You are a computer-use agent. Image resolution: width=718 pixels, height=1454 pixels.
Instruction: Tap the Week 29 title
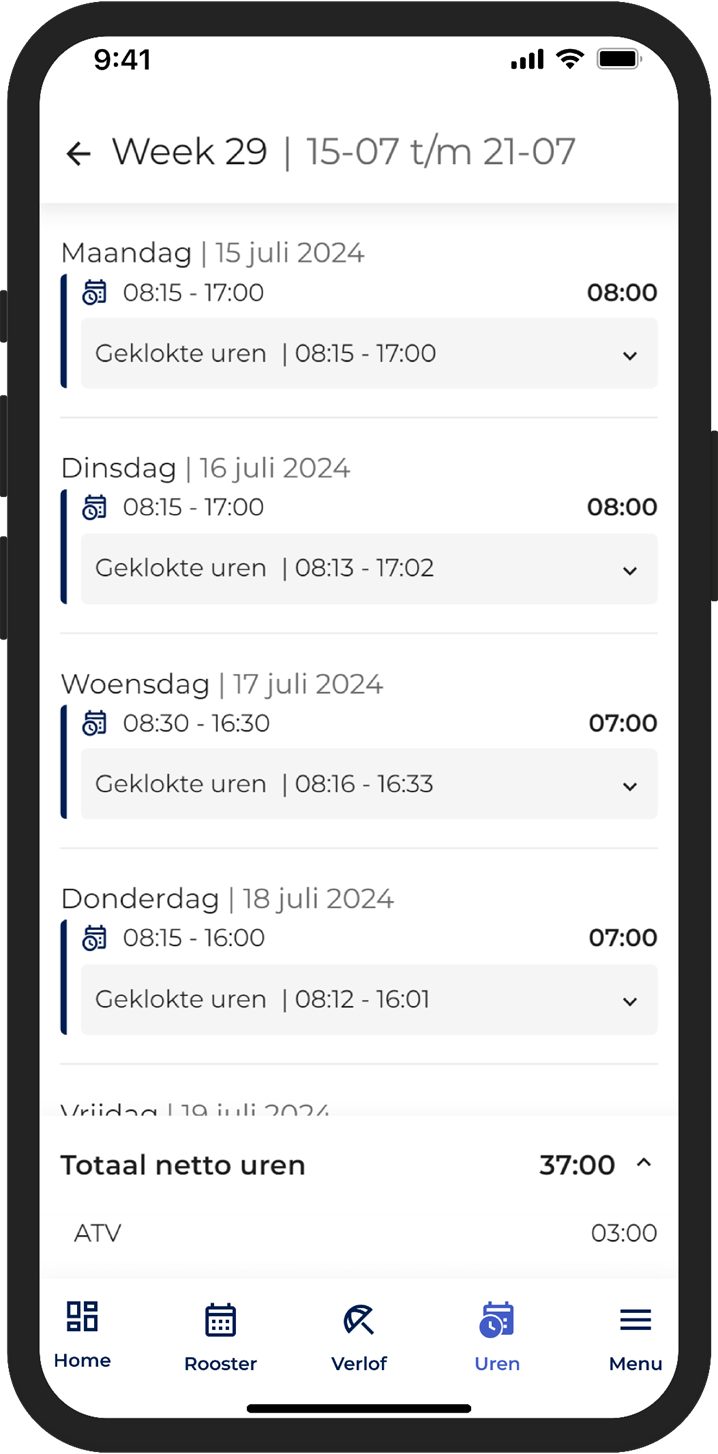point(190,152)
